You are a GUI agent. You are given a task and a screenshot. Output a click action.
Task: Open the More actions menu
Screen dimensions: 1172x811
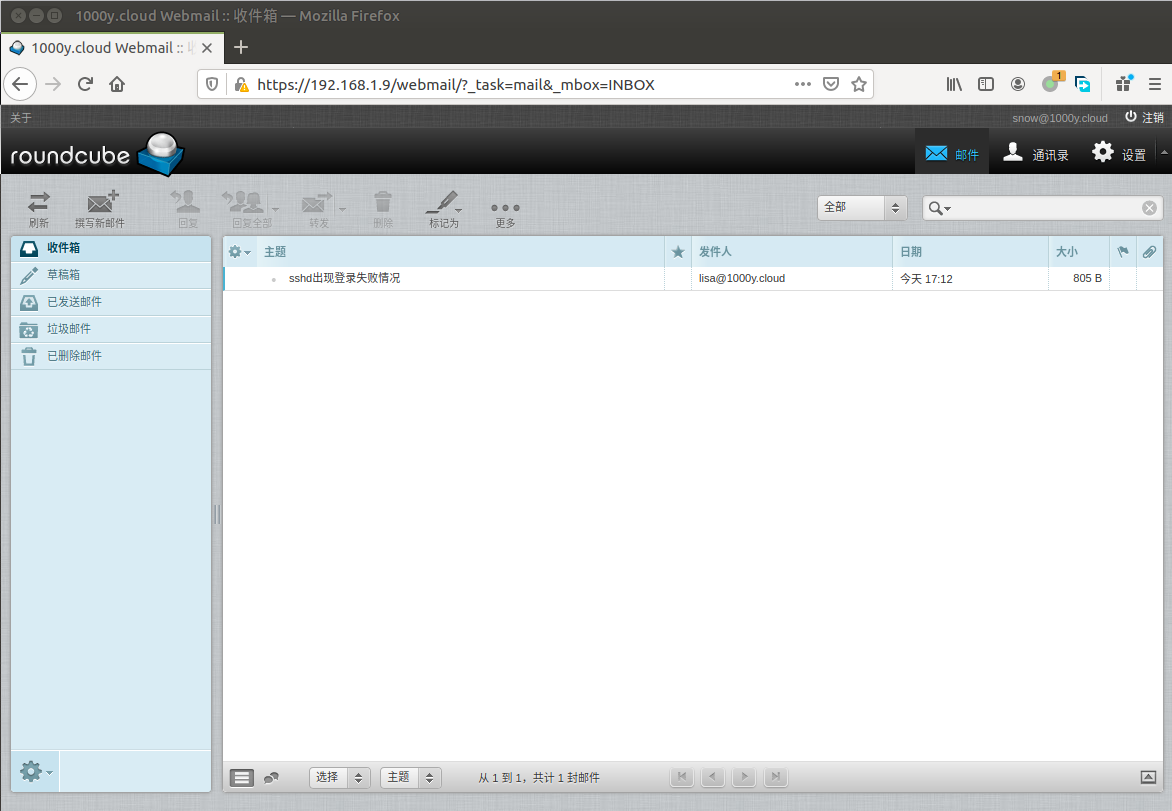[x=505, y=209]
